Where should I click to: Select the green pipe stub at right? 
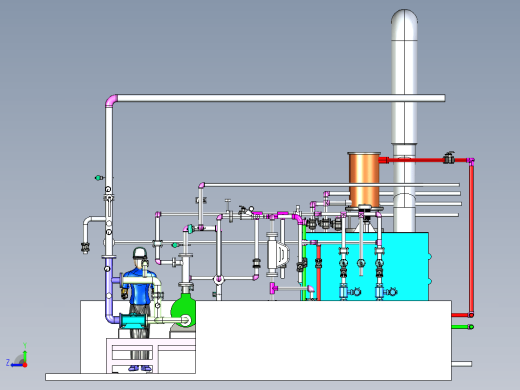pos(462,327)
